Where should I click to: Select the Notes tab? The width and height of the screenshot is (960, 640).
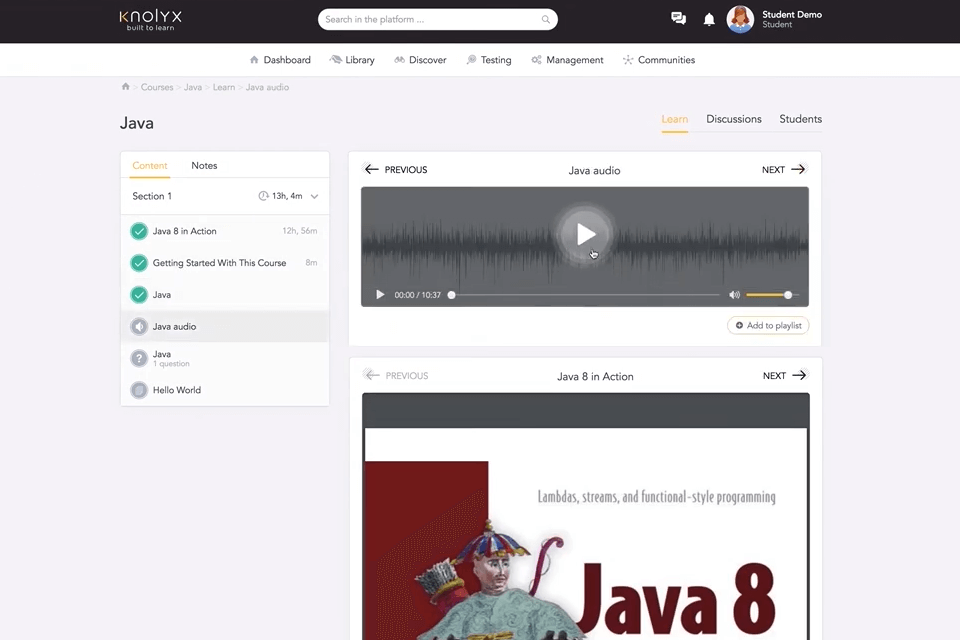tap(204, 166)
